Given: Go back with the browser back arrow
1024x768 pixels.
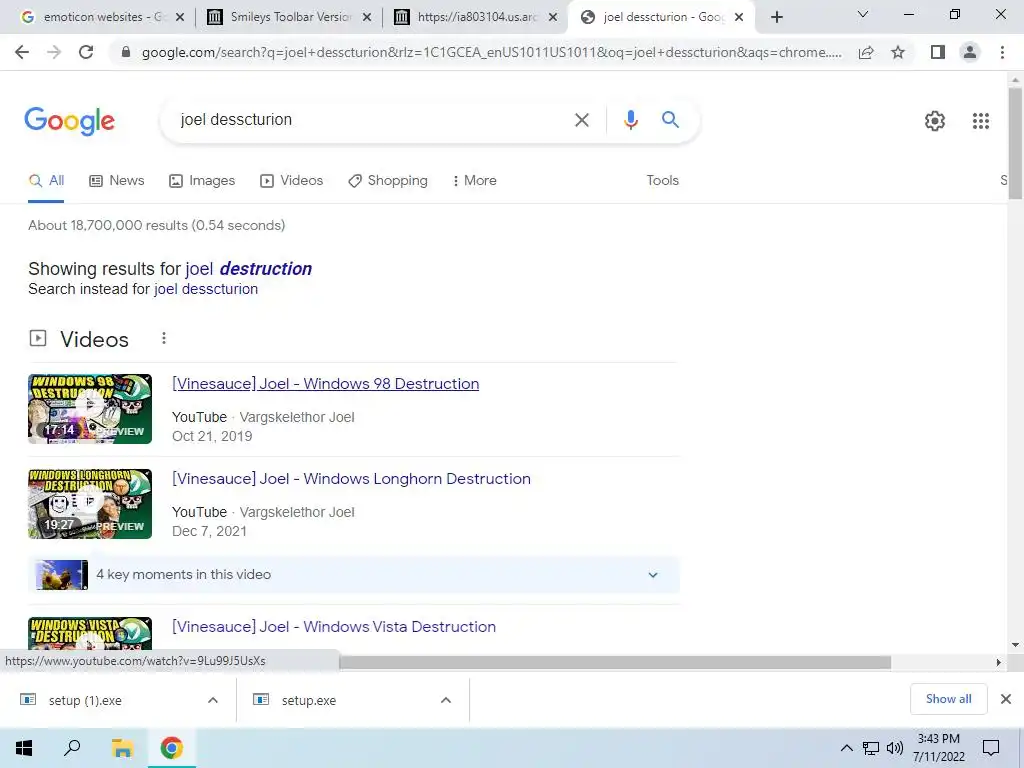Looking at the screenshot, I should (x=22, y=52).
